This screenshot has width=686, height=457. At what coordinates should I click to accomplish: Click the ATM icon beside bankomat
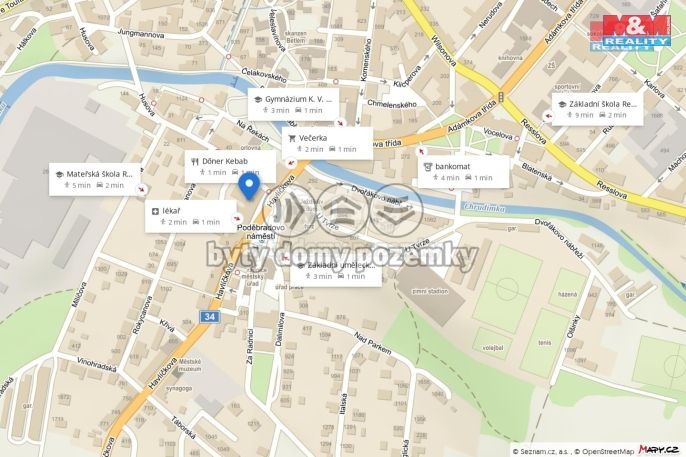(428, 167)
